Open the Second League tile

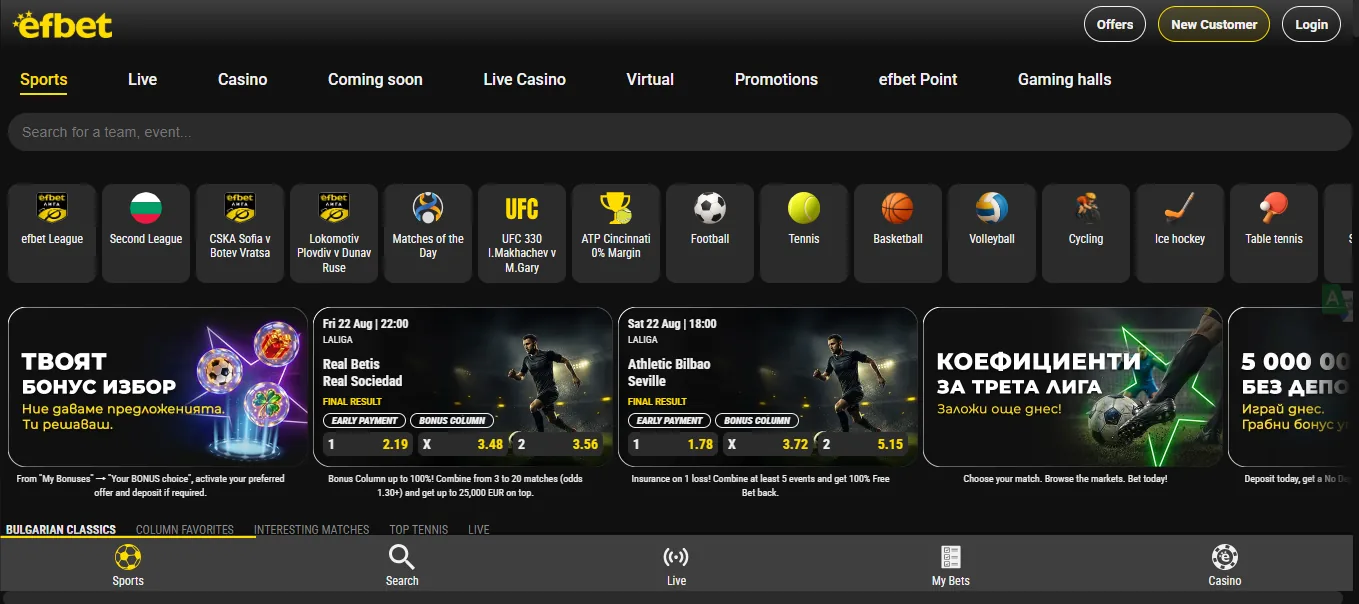click(x=146, y=233)
